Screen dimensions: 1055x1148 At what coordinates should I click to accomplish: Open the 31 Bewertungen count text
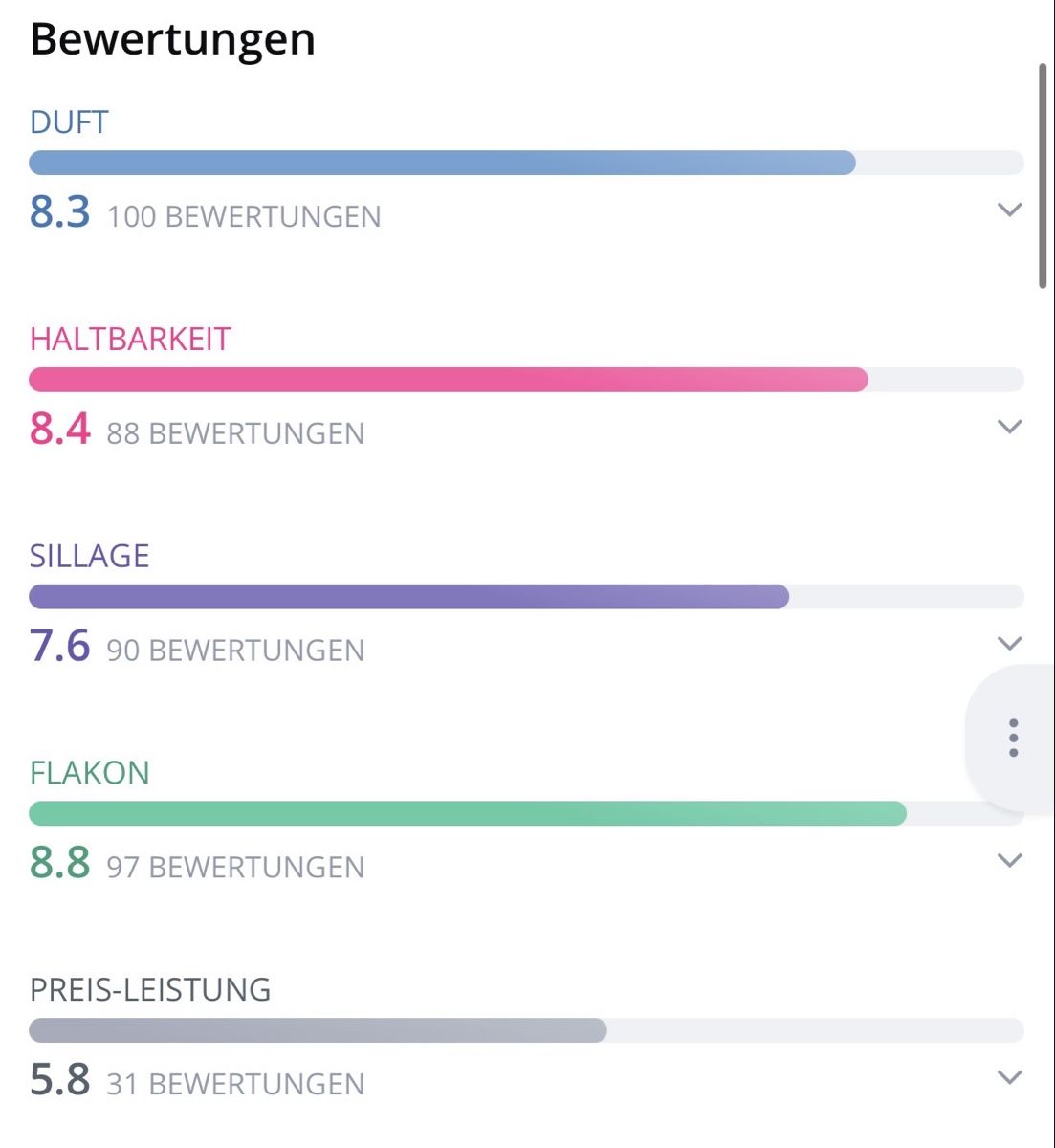pos(235,1085)
